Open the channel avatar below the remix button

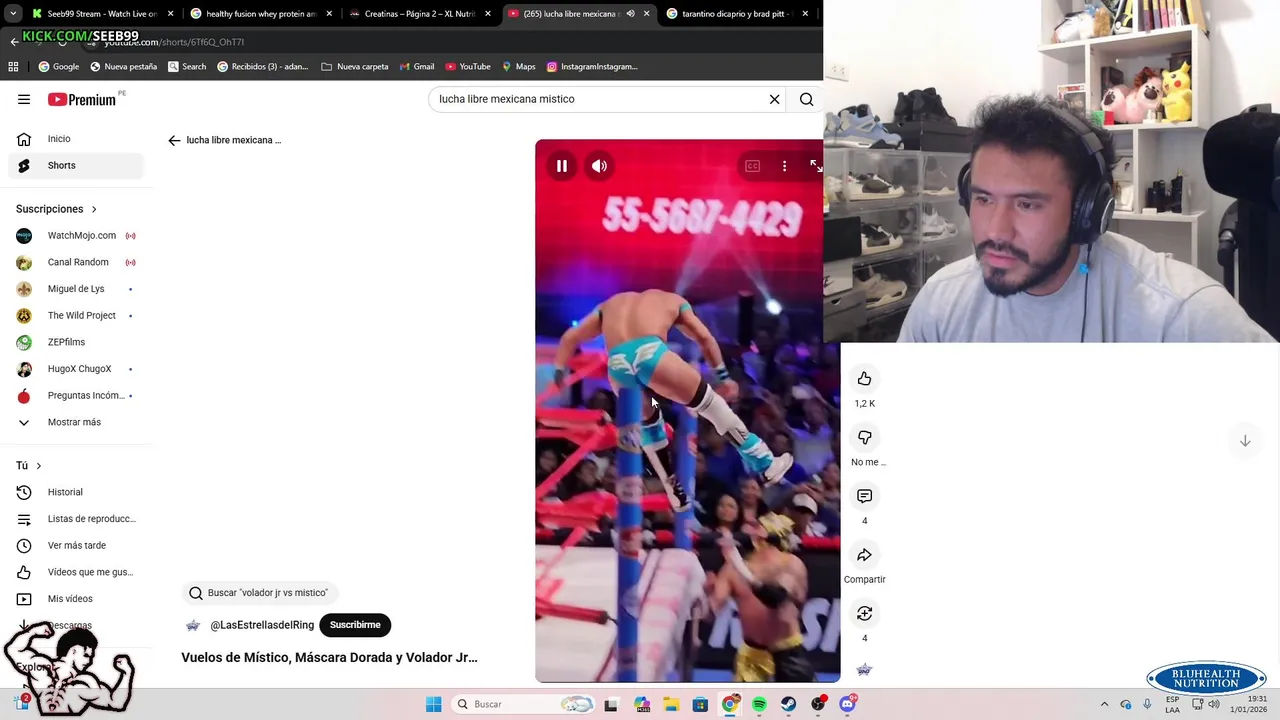tap(864, 669)
